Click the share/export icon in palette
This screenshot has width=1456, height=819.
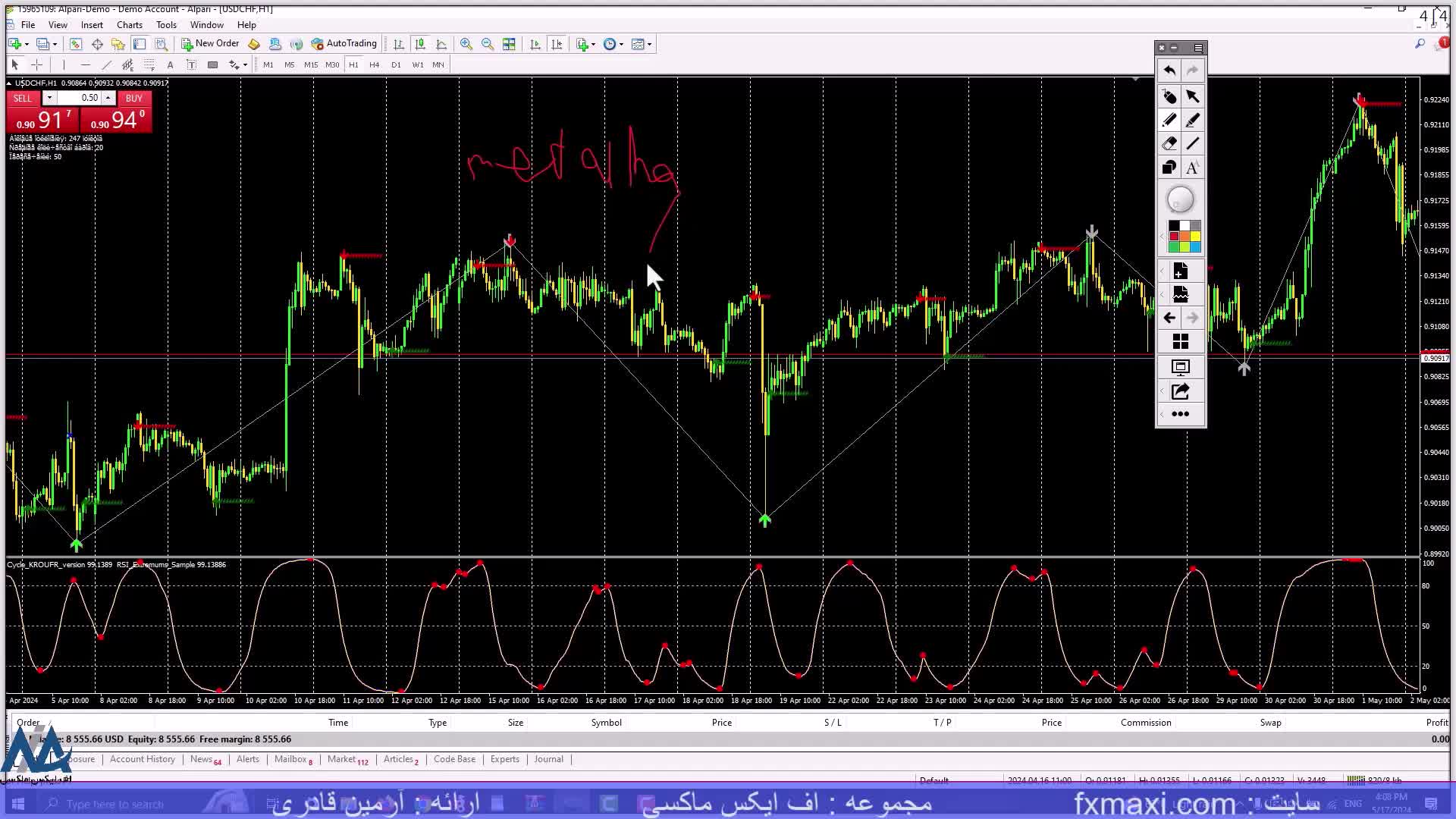click(1180, 391)
